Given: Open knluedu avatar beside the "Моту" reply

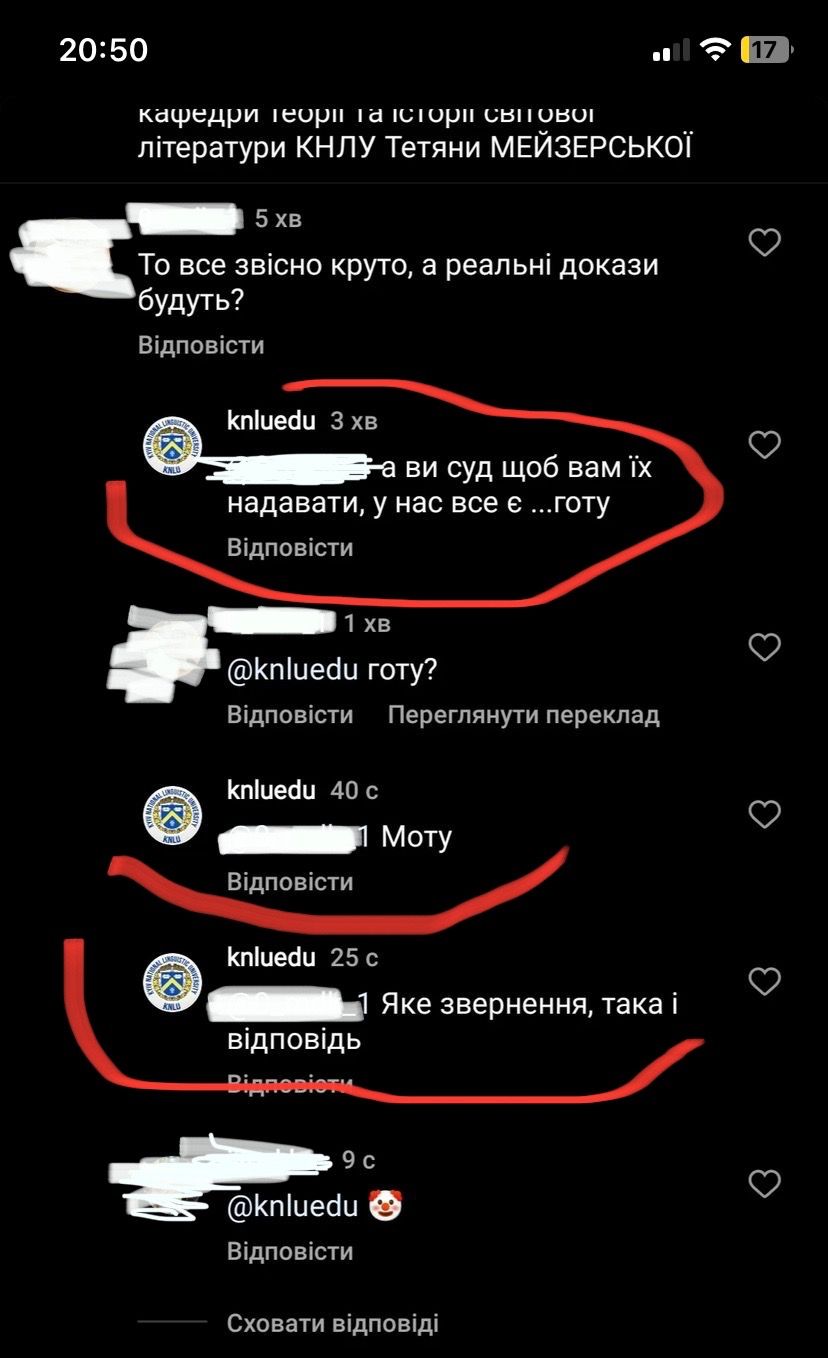Looking at the screenshot, I should 174,816.
